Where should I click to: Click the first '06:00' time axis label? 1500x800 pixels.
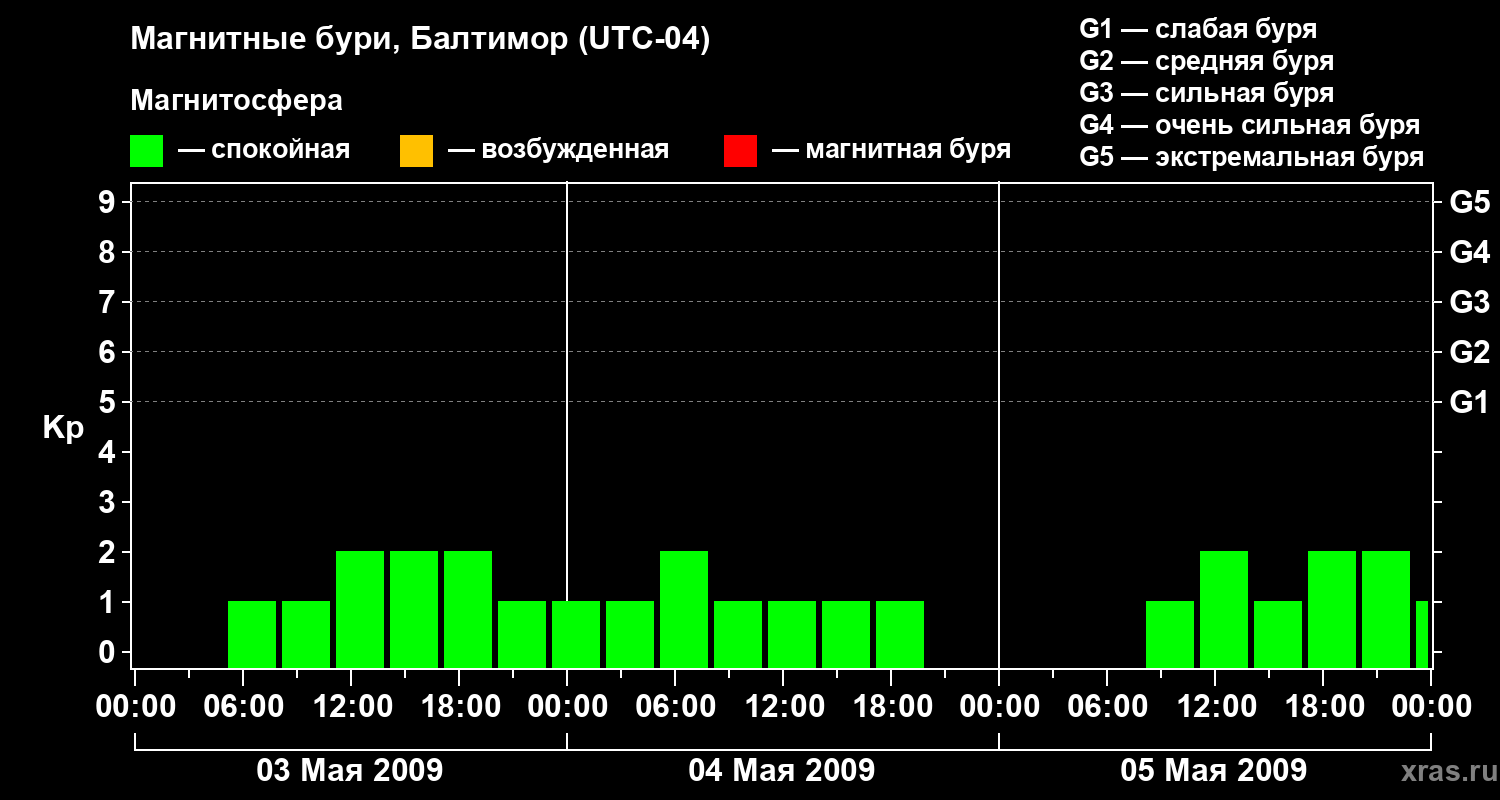coord(243,707)
